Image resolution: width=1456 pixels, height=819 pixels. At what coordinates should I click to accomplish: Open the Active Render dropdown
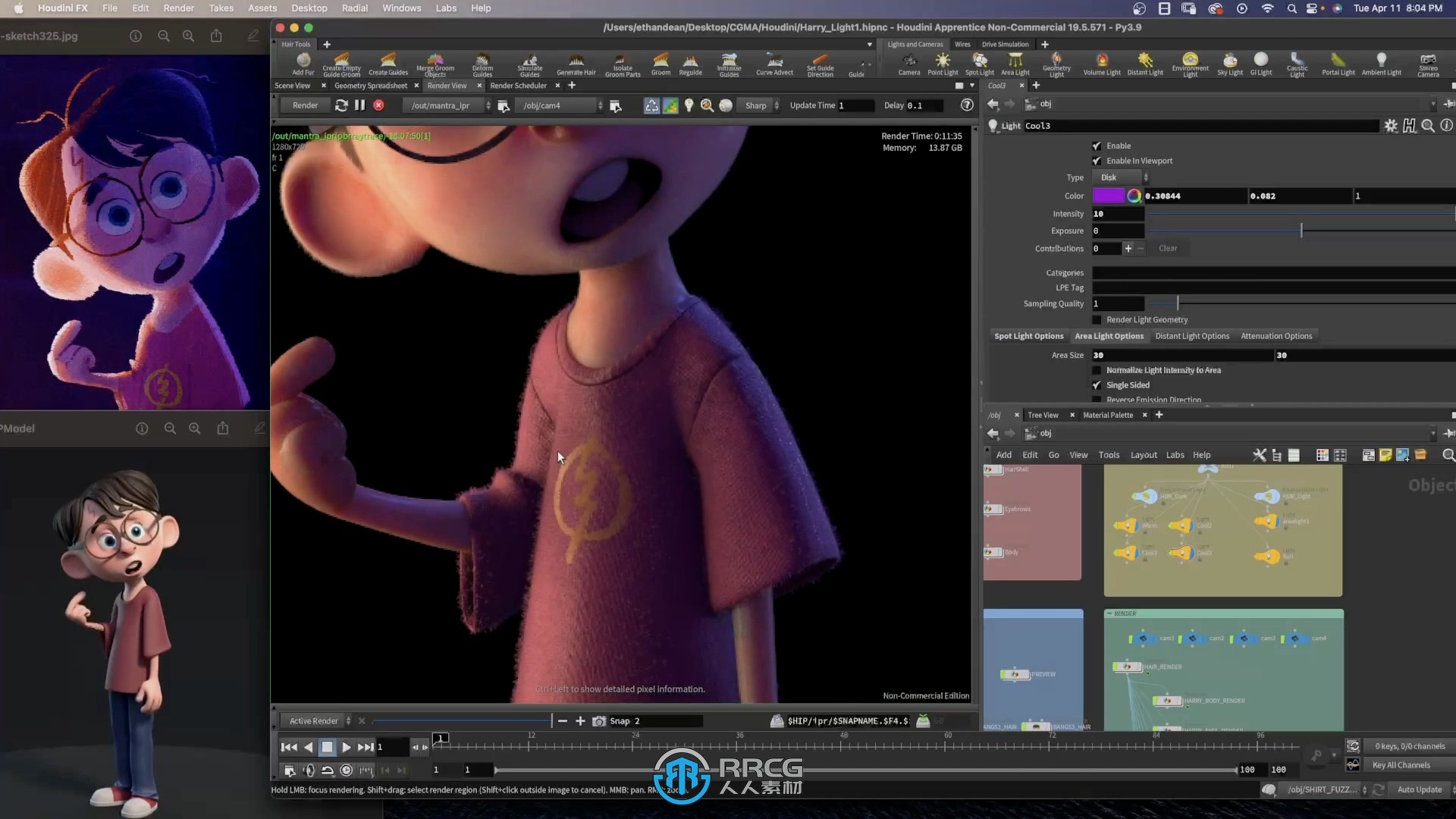pyautogui.click(x=316, y=721)
